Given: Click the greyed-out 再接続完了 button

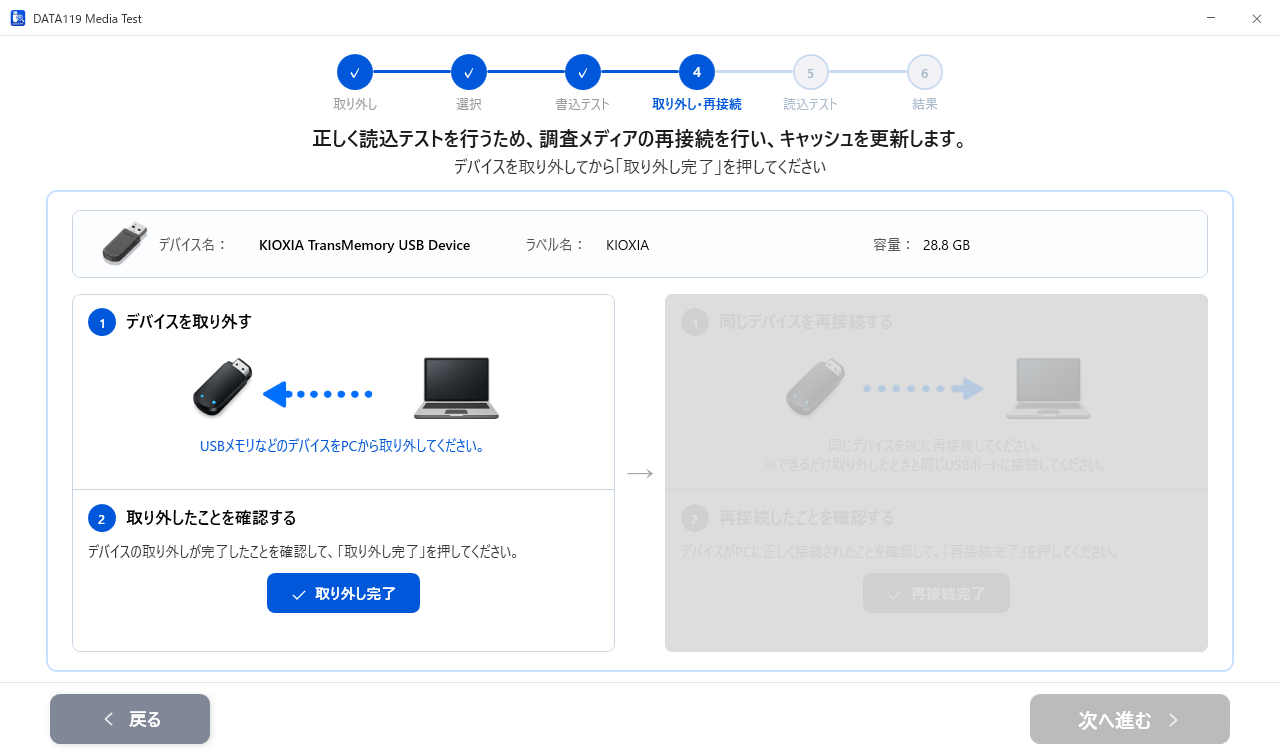Looking at the screenshot, I should tap(936, 593).
